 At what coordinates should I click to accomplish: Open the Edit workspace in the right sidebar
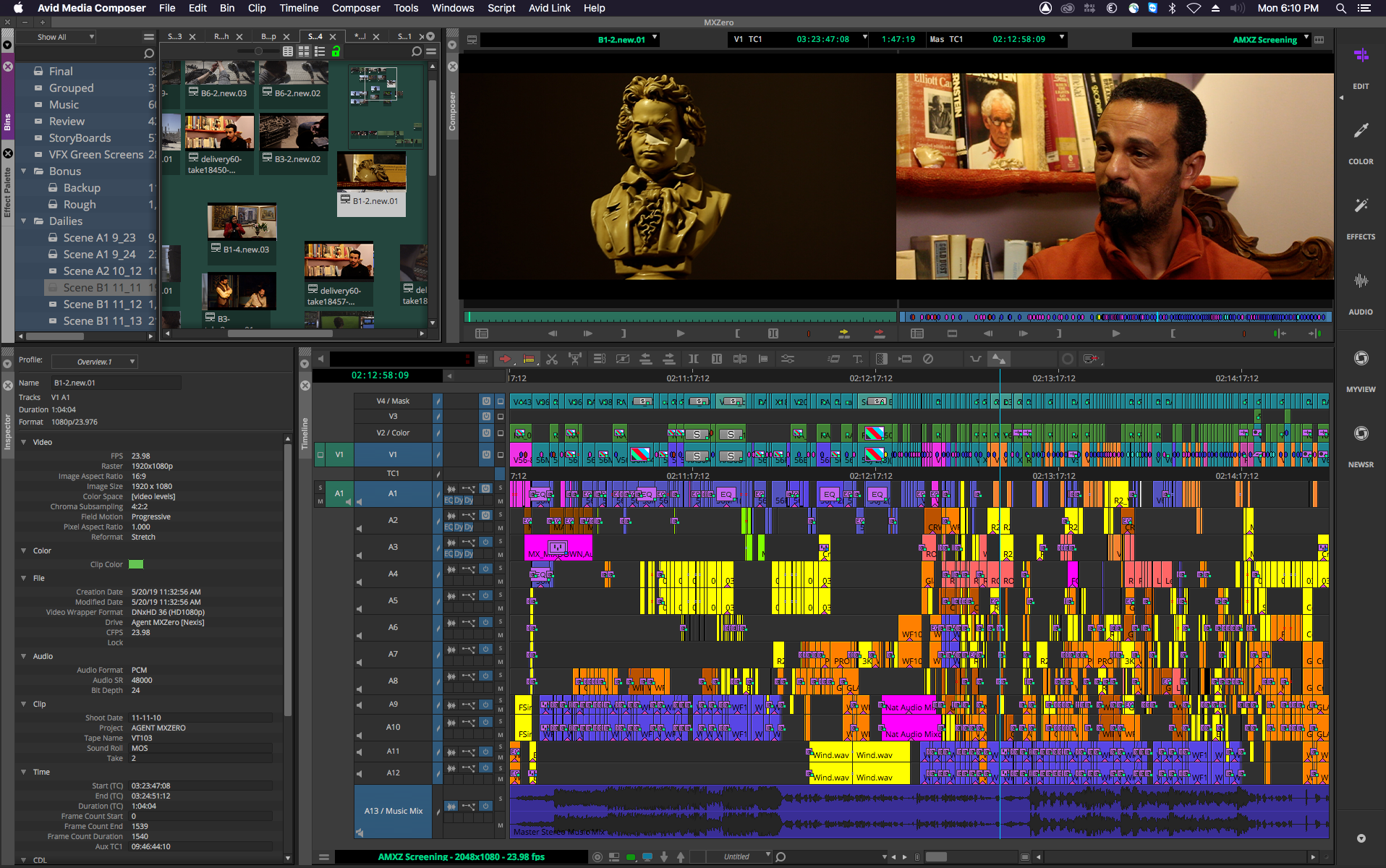[x=1361, y=67]
